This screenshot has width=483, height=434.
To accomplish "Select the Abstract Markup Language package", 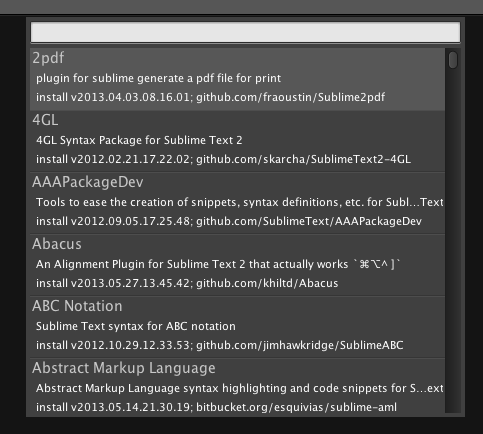I will click(x=237, y=387).
